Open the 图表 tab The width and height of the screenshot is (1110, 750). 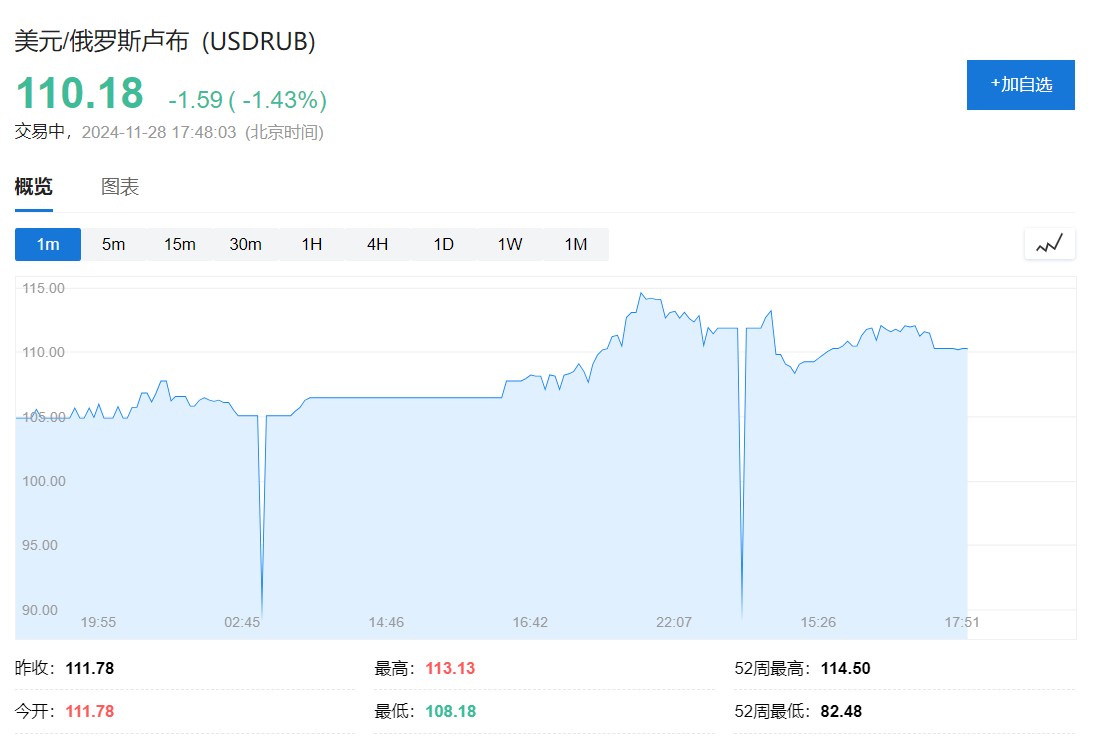click(120, 187)
